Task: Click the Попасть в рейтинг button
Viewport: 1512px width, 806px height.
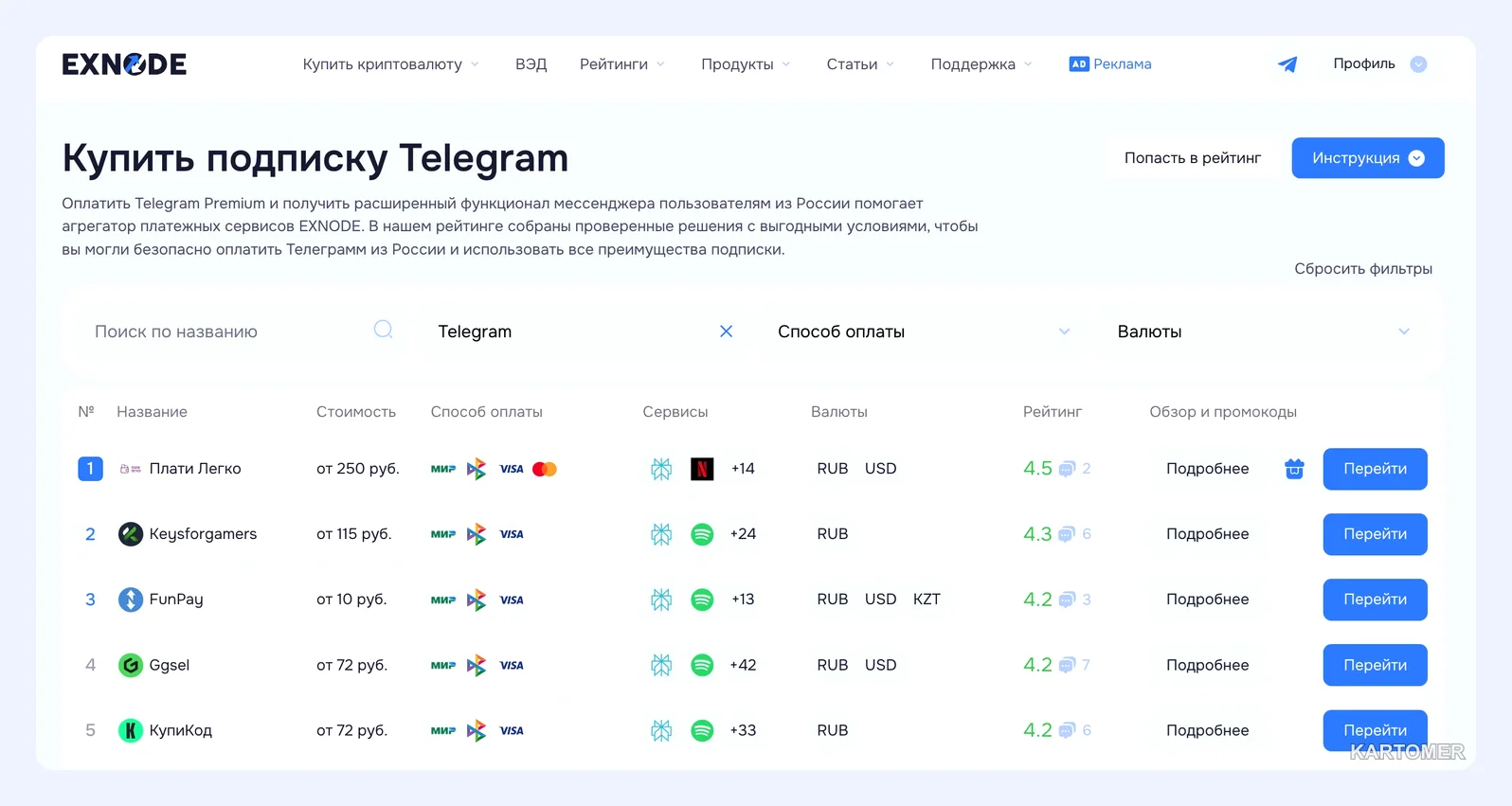Action: click(x=1192, y=158)
